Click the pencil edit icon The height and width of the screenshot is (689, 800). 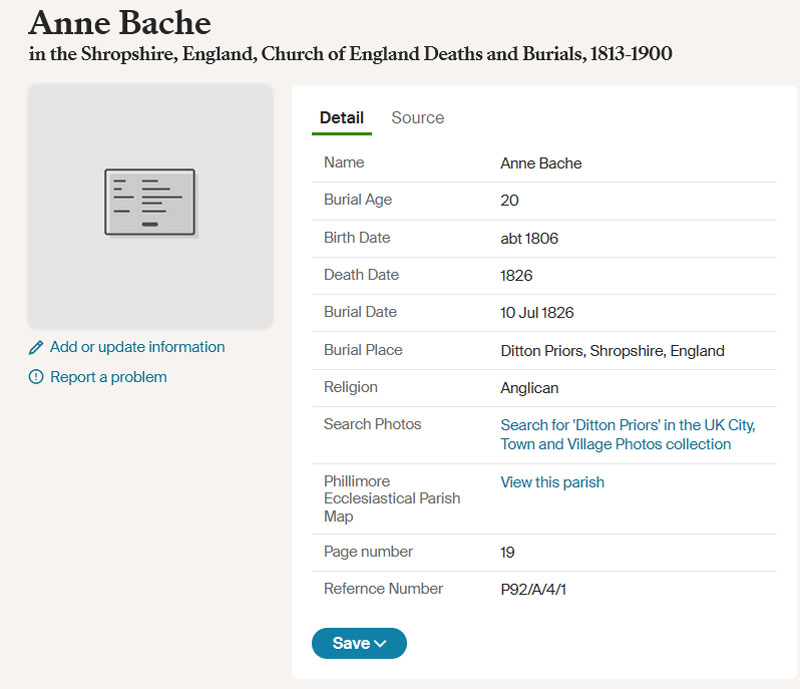(x=36, y=348)
